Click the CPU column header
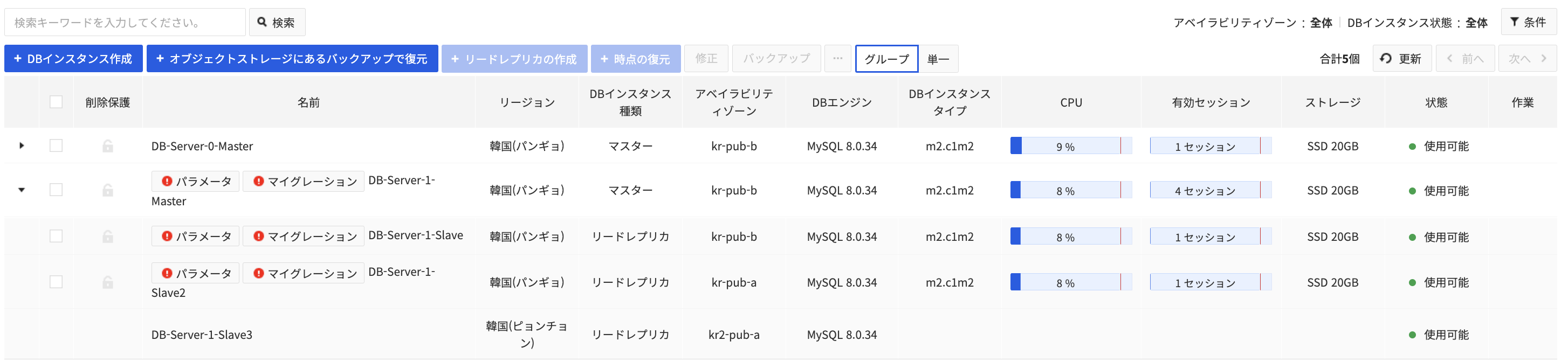 [x=1071, y=102]
